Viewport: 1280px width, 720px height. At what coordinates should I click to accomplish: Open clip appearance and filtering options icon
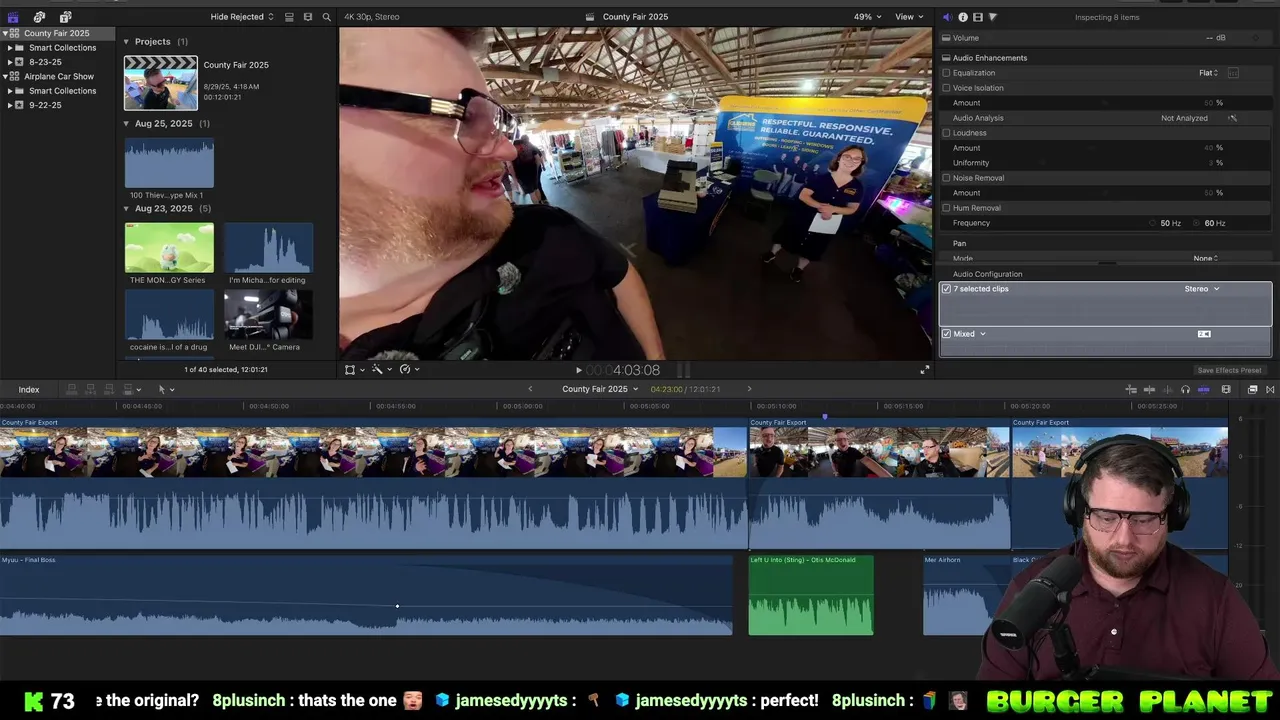coord(308,17)
